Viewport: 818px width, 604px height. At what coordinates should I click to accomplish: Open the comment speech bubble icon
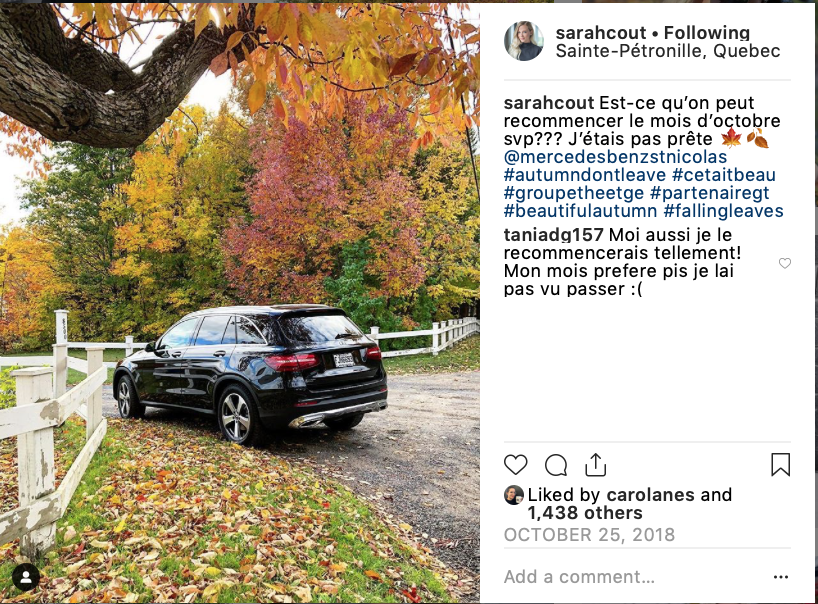[556, 465]
